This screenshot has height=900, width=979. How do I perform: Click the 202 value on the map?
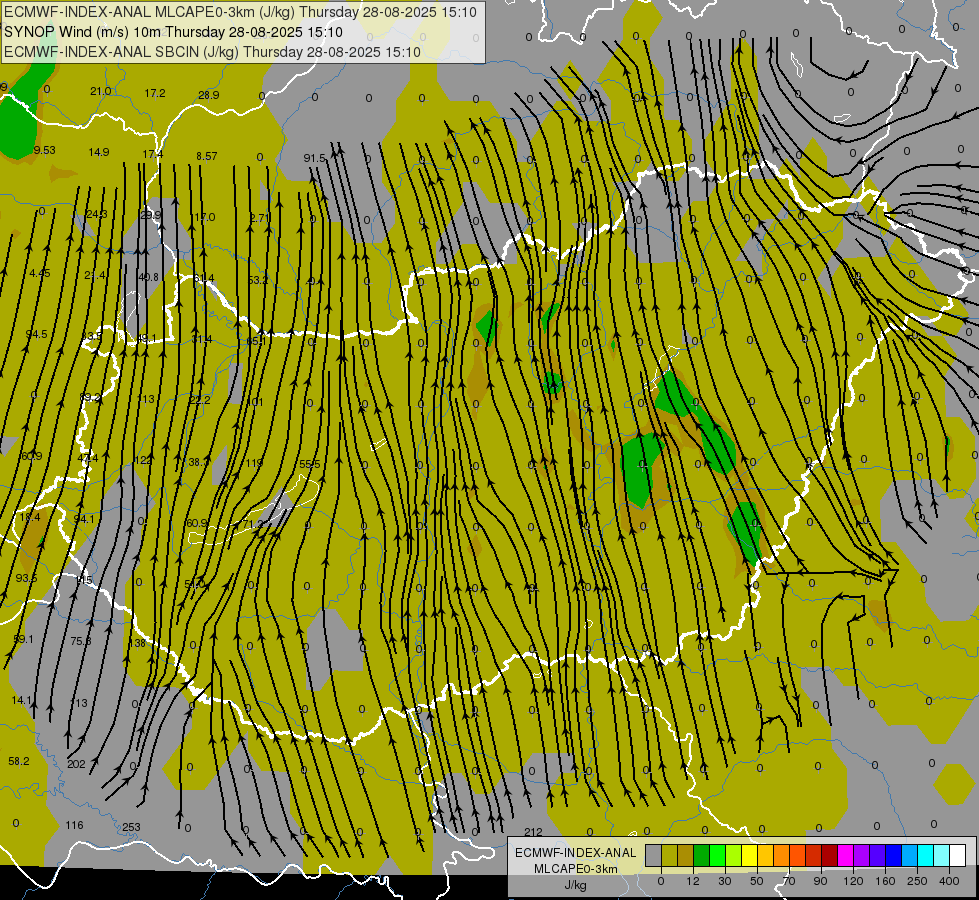[76, 764]
